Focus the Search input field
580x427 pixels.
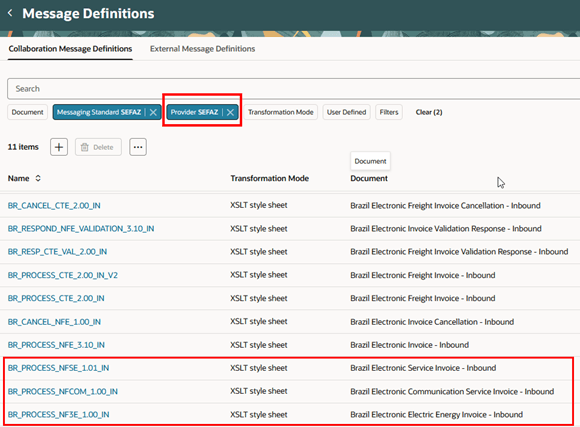point(293,89)
